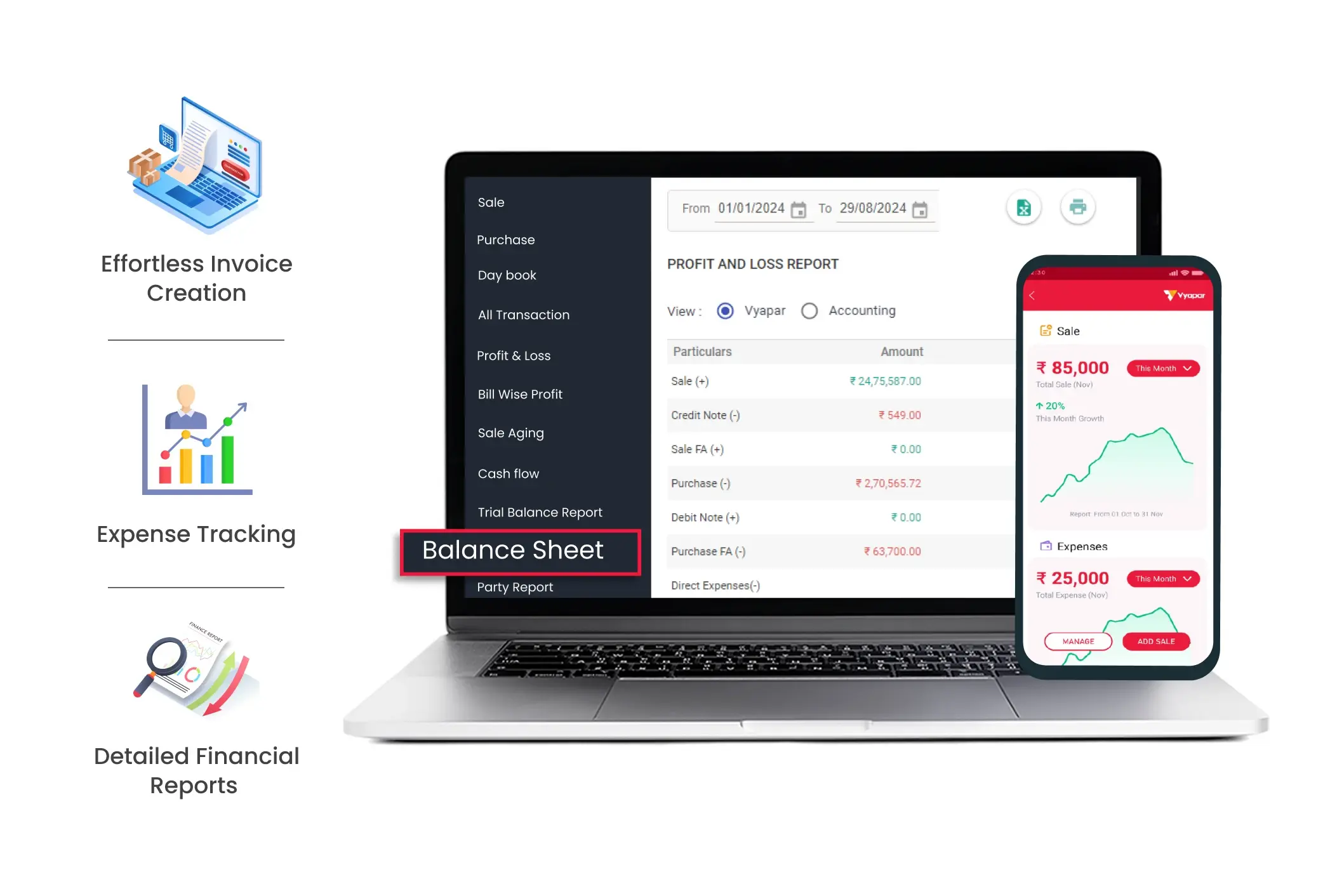Open Cash flow report from sidebar
1323x896 pixels.
(x=508, y=473)
